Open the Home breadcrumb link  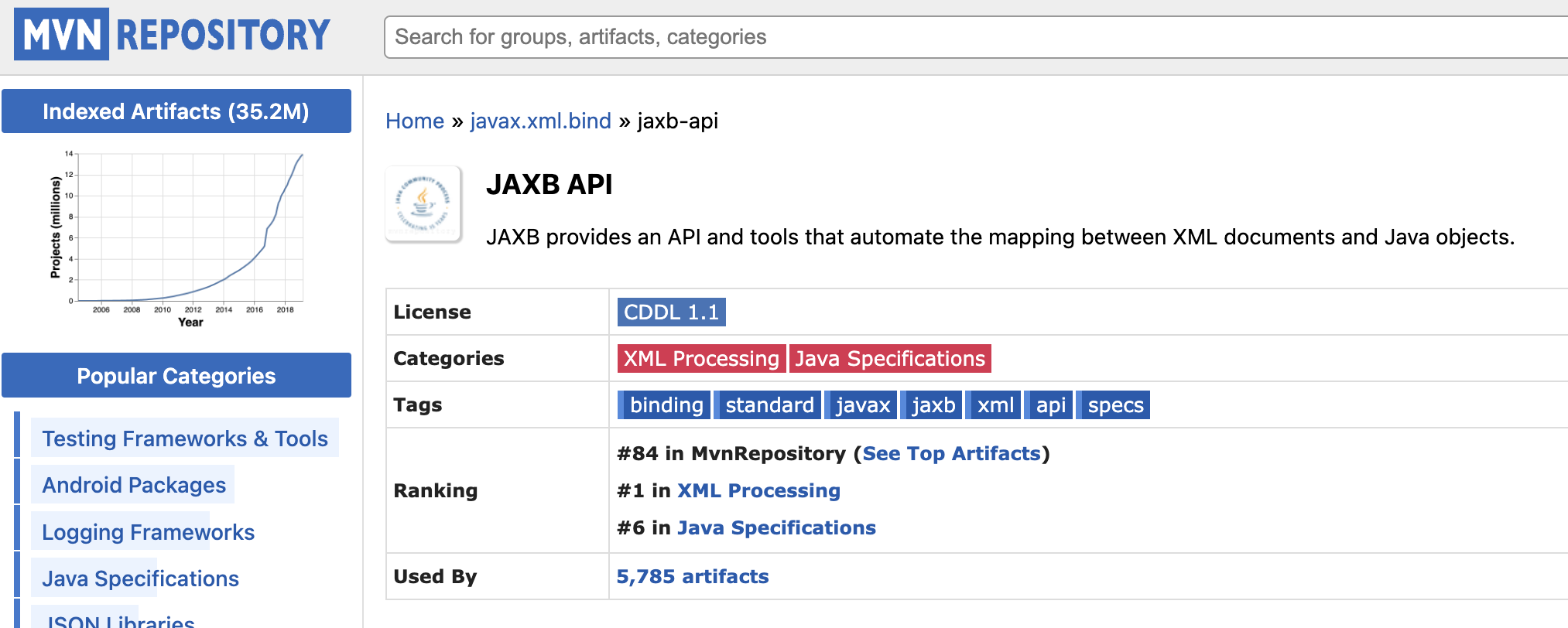(415, 121)
